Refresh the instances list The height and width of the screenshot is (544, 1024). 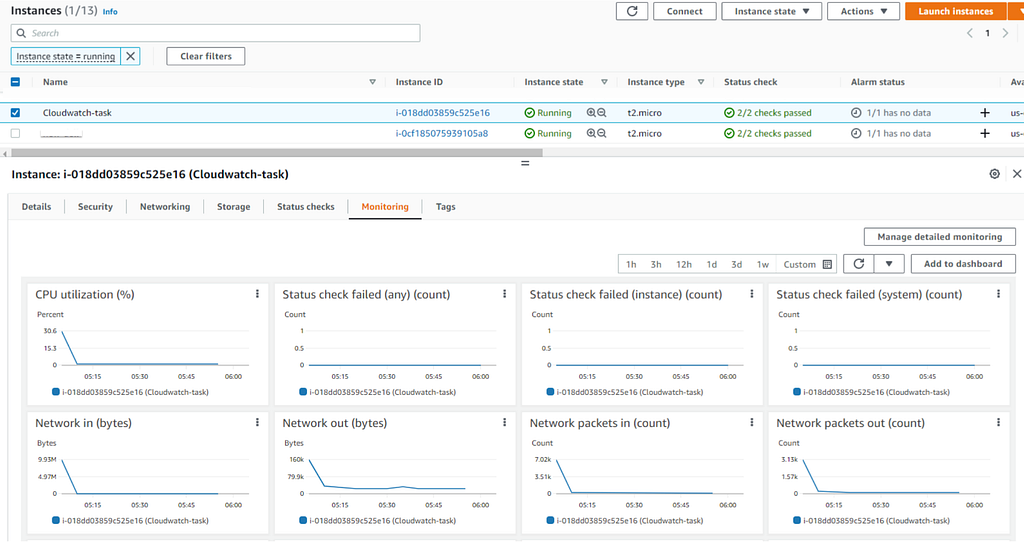pos(632,11)
